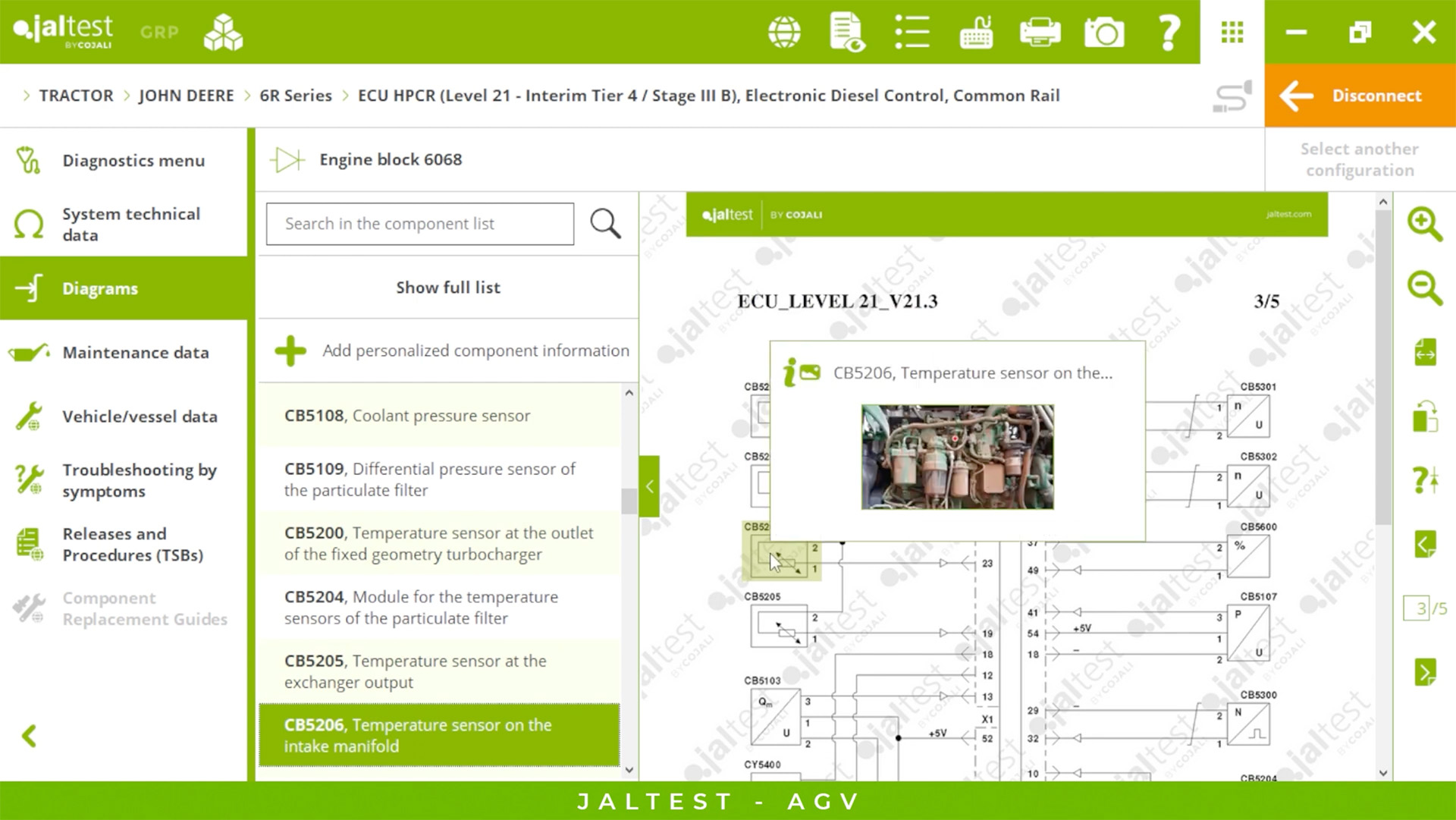This screenshot has height=820, width=1456.
Task: Click the zoom out magnifier icon
Action: 1424,288
